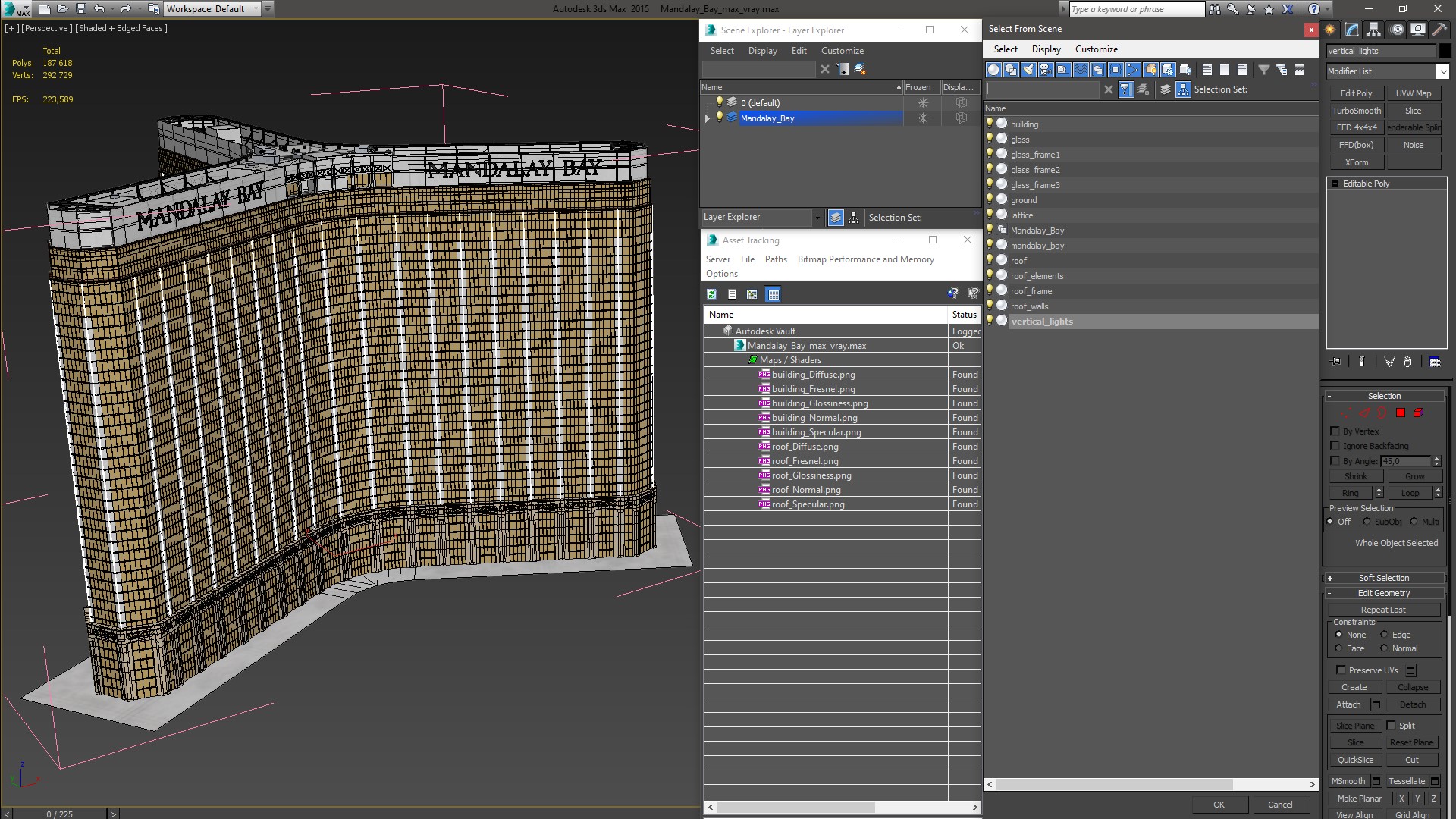Click Select Invert icon in Select From Scene
This screenshot has height=819, width=1456.
[x=1242, y=70]
